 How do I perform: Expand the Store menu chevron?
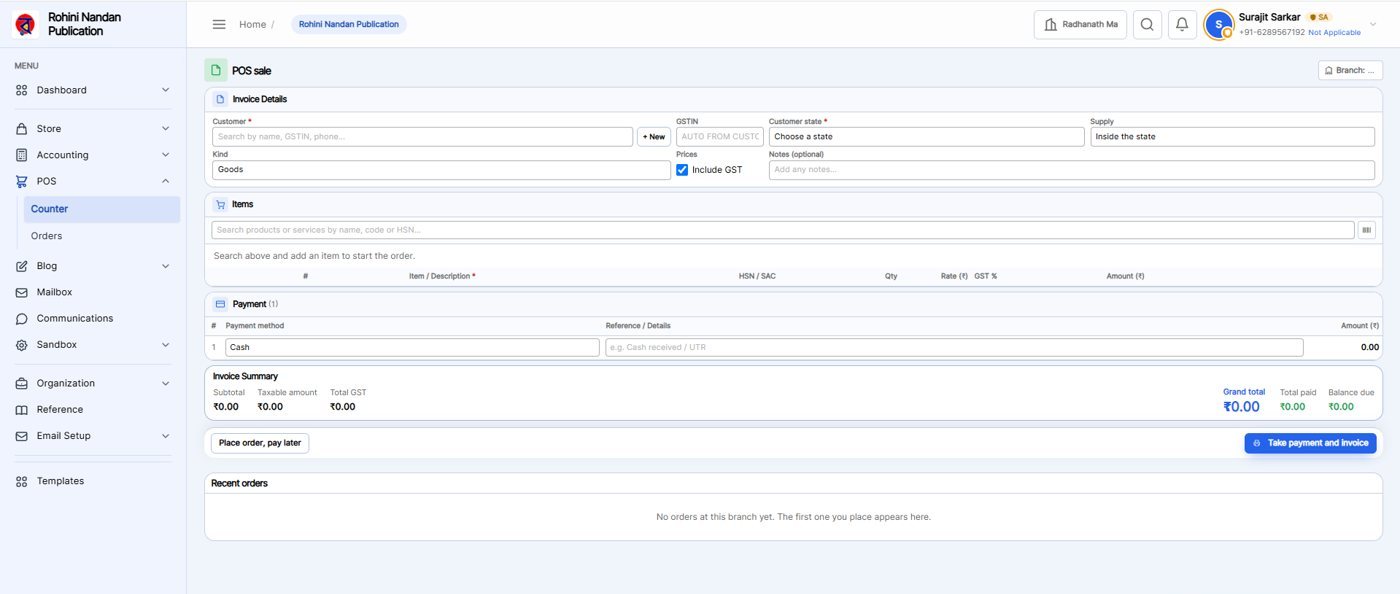(x=166, y=129)
